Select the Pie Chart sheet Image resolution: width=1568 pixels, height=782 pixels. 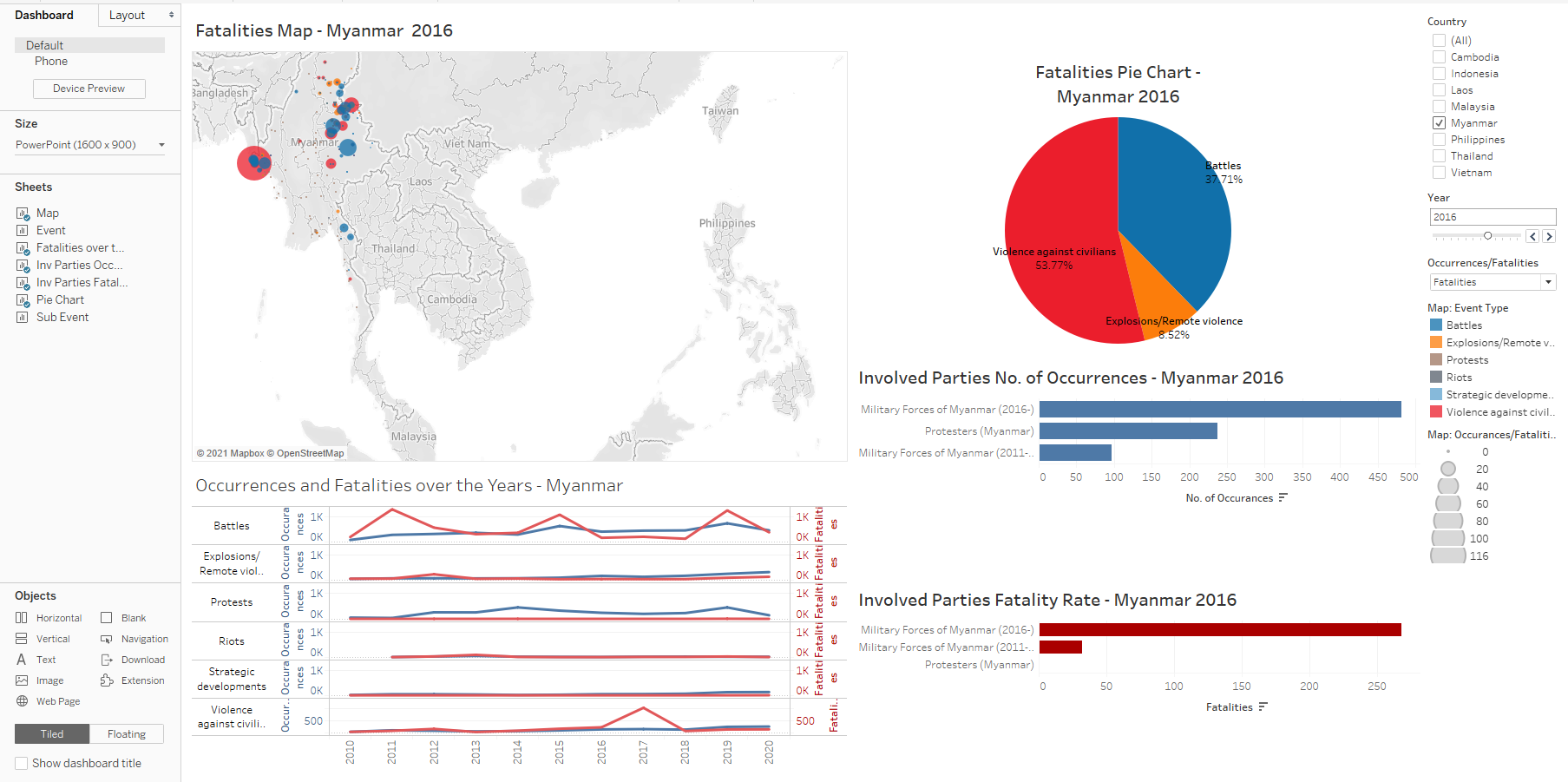[x=58, y=299]
